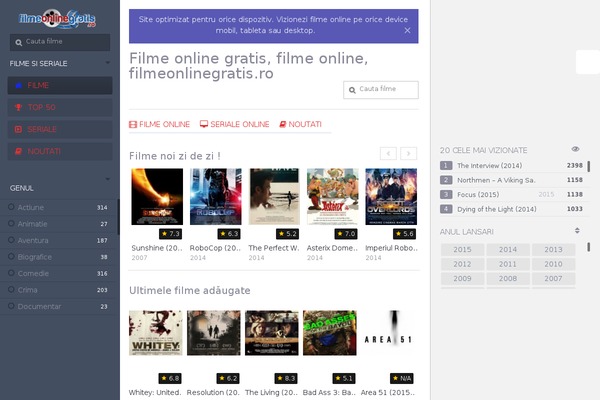The image size is (600, 400).
Task: Toggle the ANUL LANSARI sort arrows
Action: tap(577, 231)
